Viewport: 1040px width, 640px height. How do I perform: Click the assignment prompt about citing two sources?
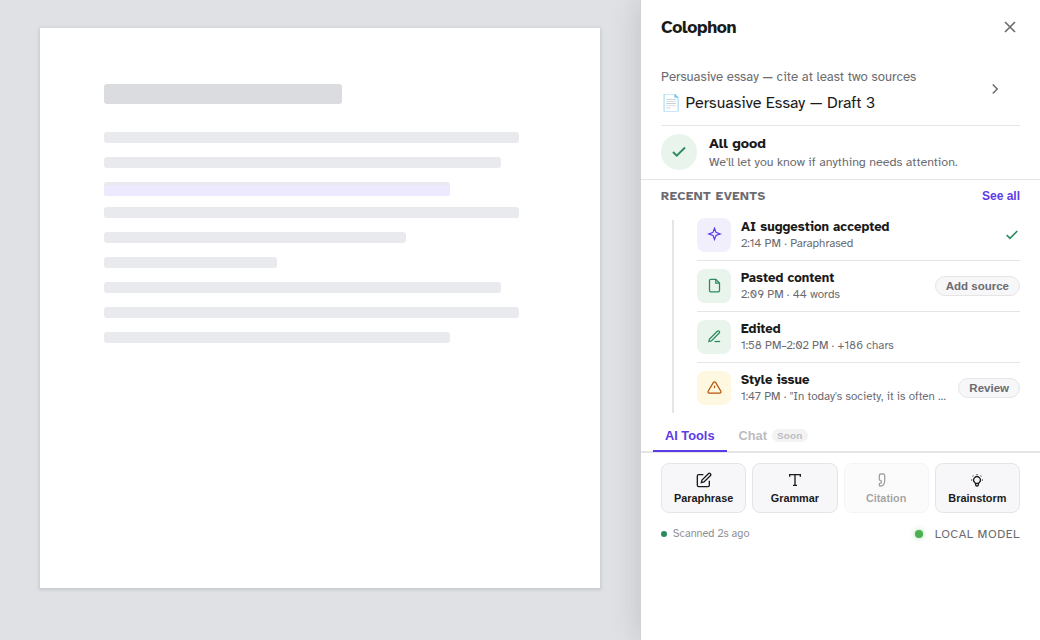point(788,77)
